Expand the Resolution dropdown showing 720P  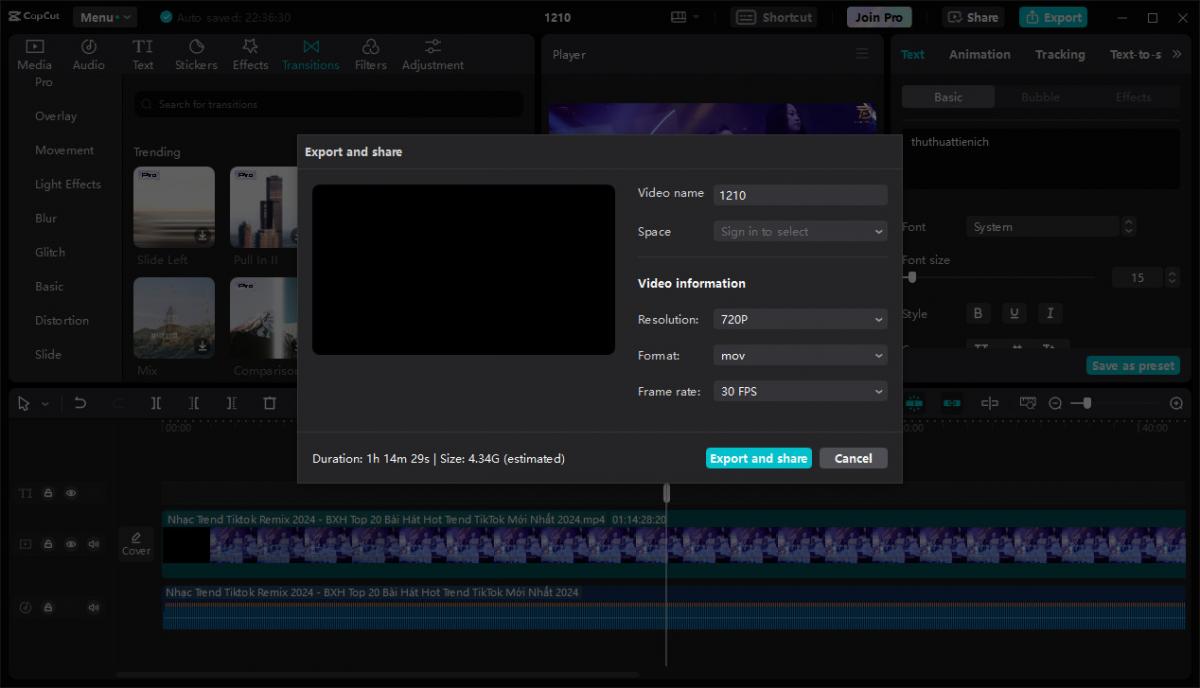coord(800,320)
